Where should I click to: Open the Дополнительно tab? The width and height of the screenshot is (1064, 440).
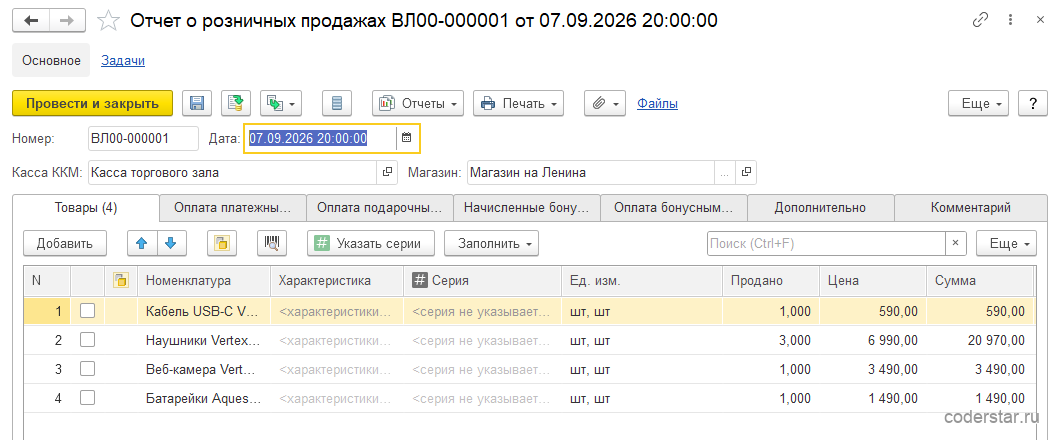[x=820, y=208]
